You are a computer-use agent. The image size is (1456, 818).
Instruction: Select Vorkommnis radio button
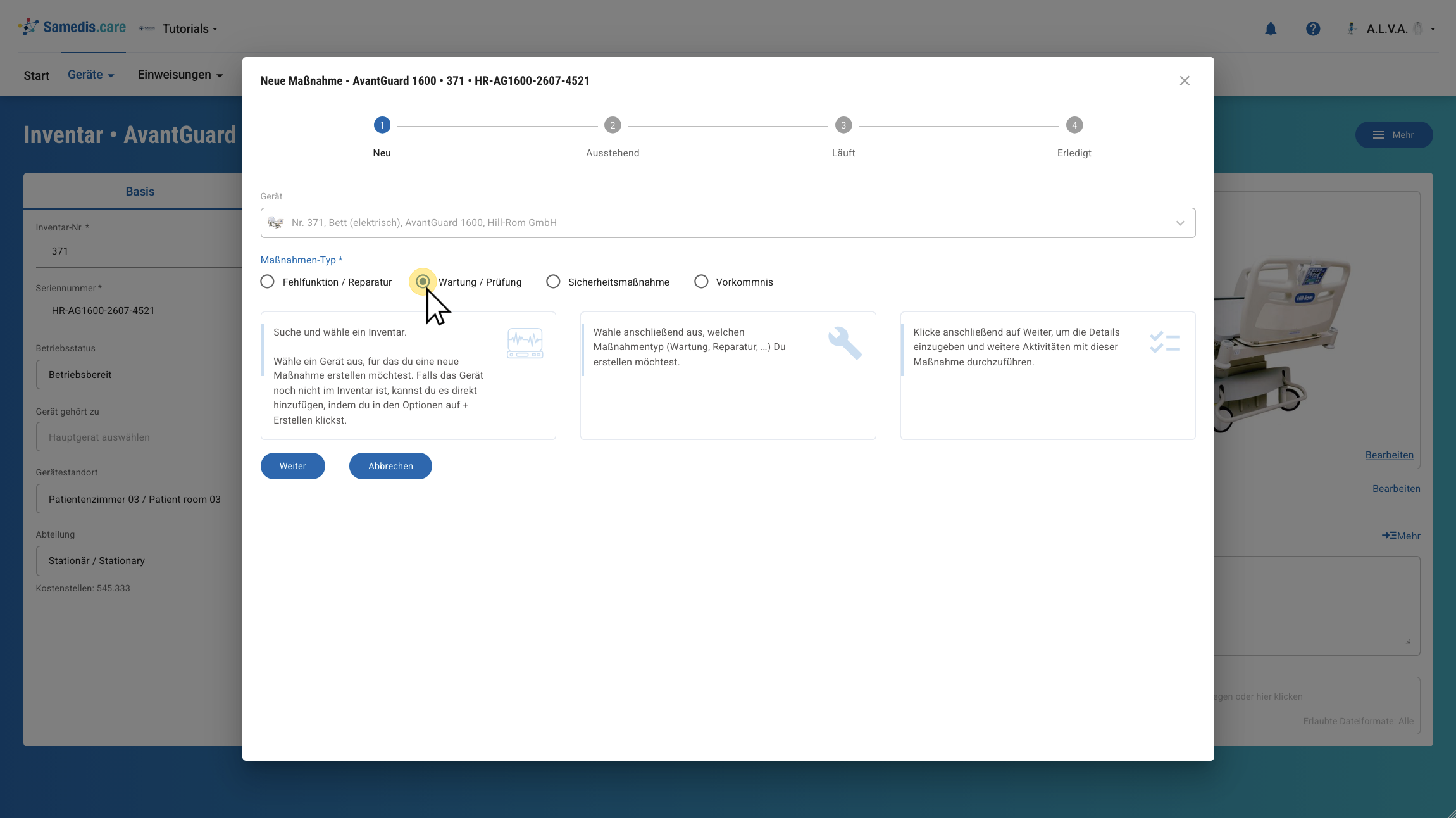[x=701, y=282]
